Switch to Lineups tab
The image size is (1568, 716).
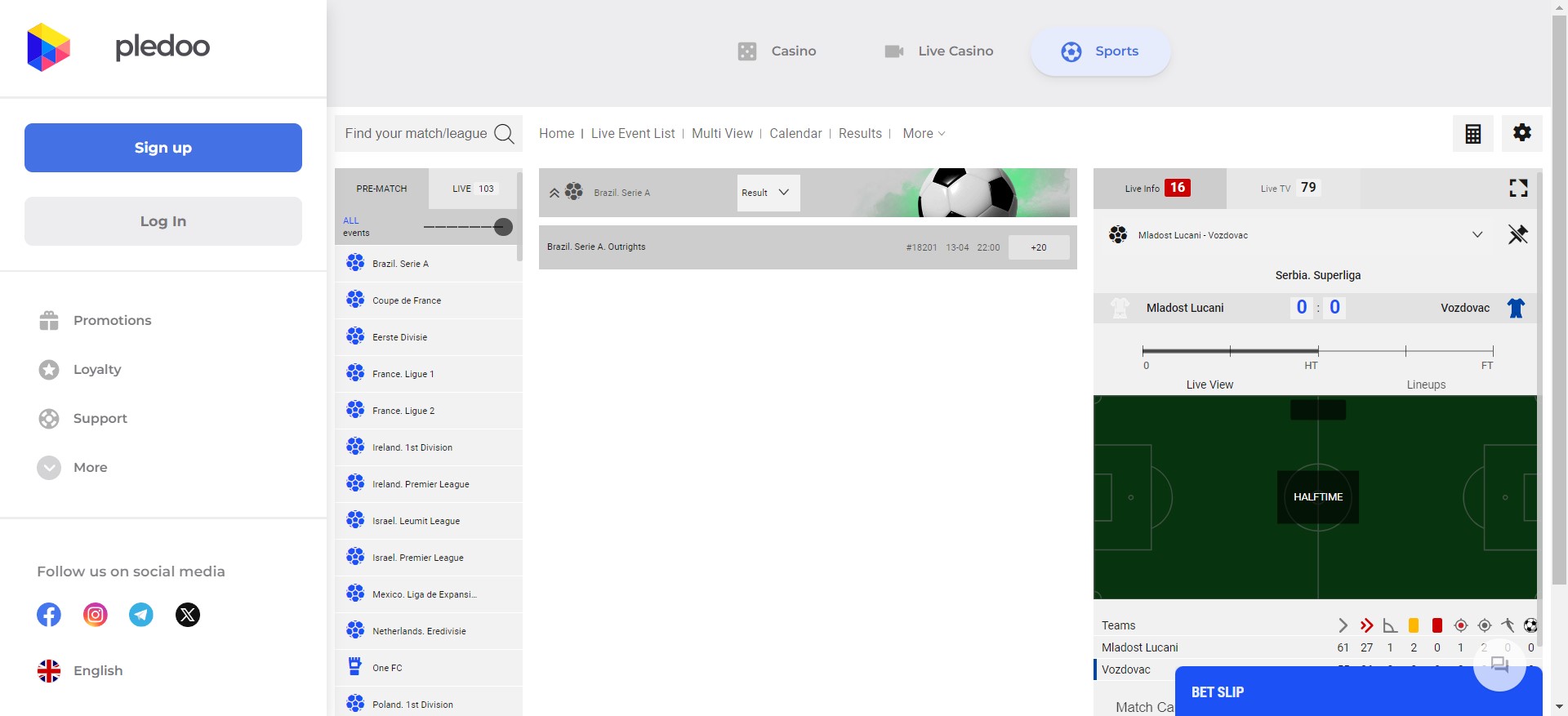pyautogui.click(x=1426, y=385)
